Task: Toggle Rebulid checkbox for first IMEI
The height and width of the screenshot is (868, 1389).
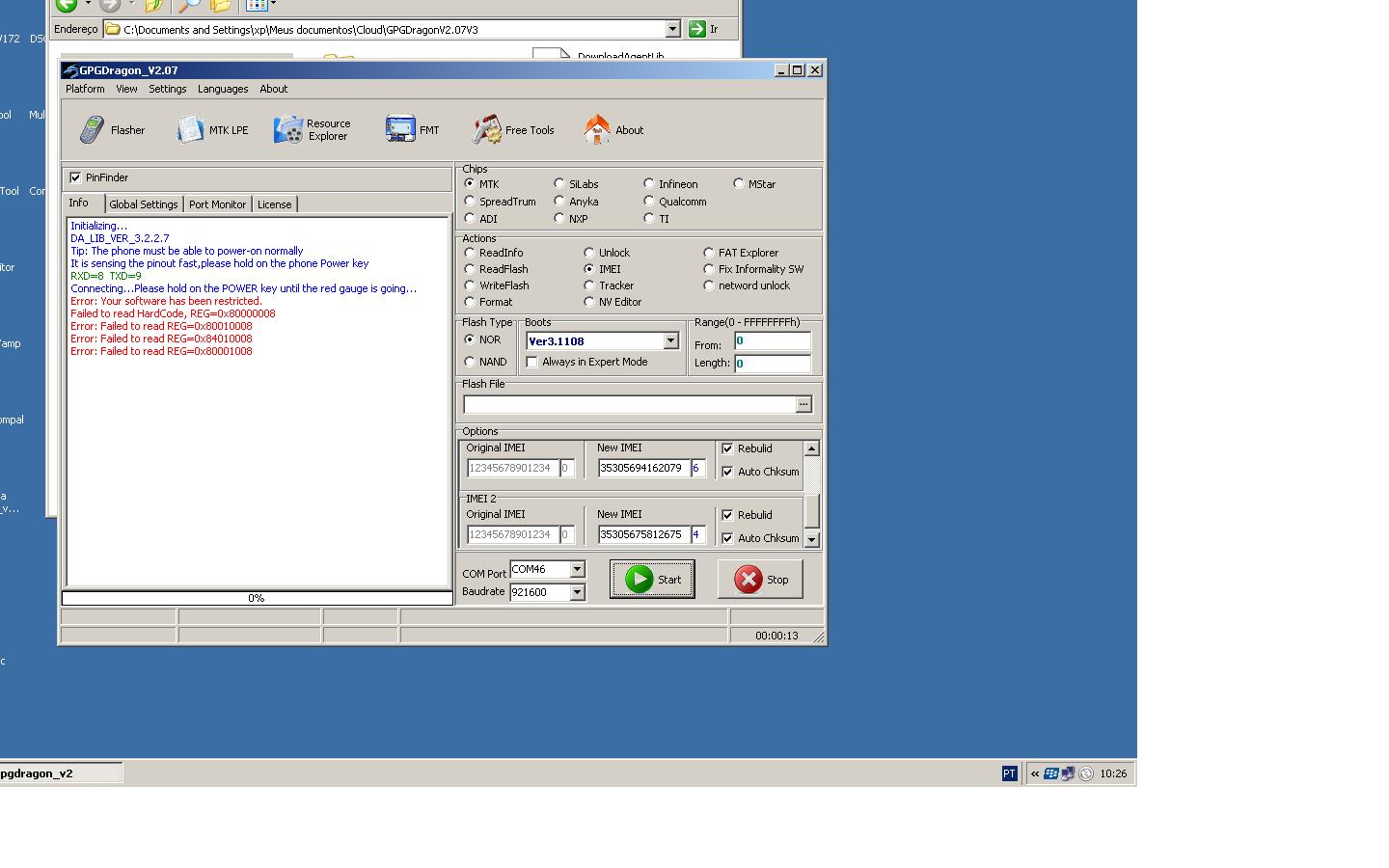Action: tap(727, 448)
